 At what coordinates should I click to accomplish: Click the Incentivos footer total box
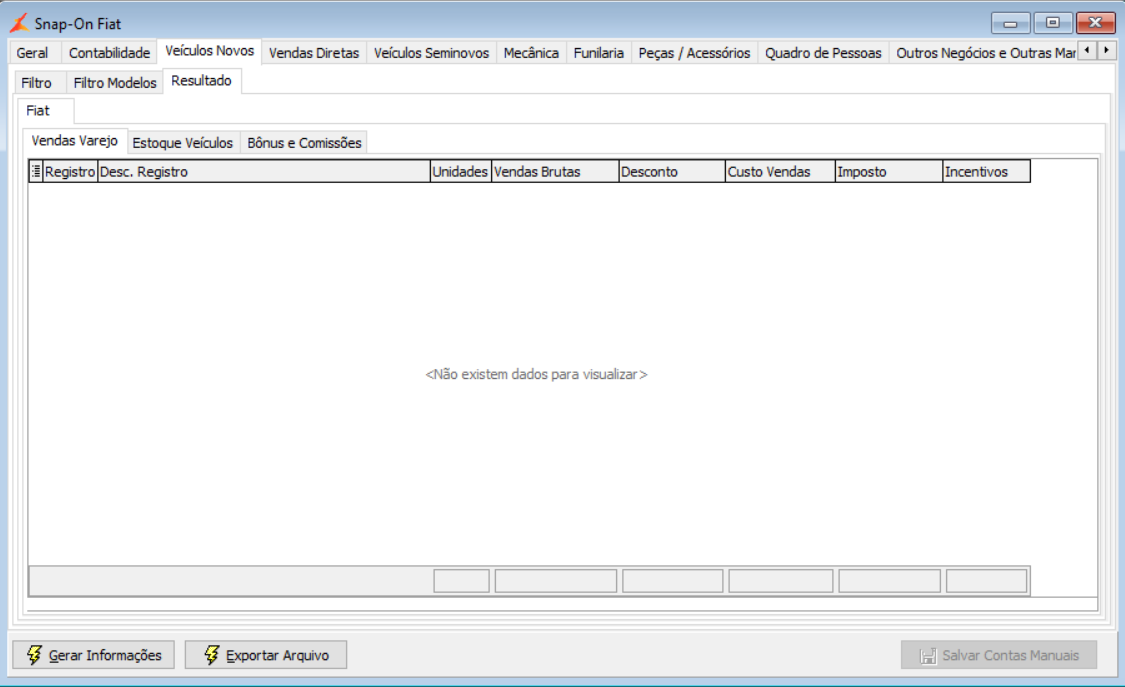[x=987, y=581]
